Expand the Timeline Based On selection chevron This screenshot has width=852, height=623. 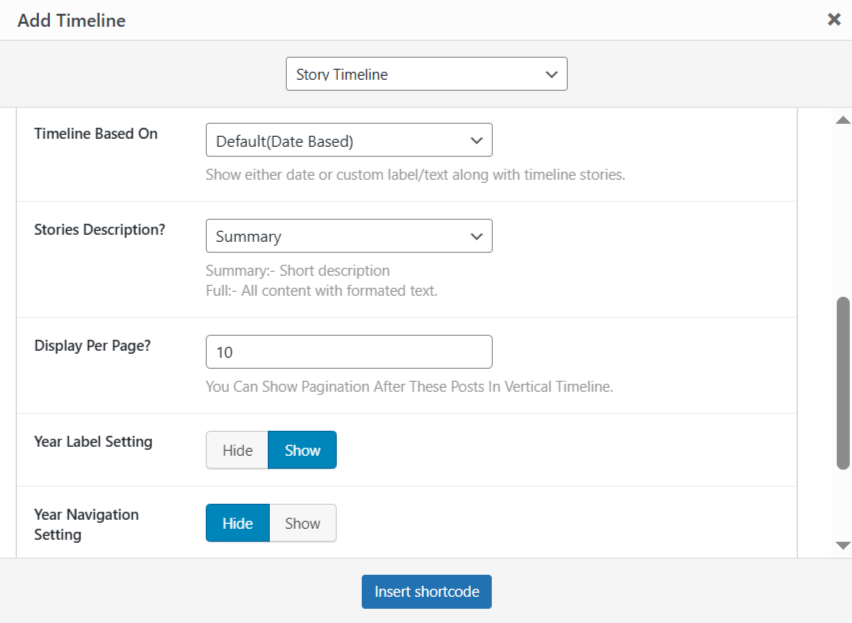(477, 139)
